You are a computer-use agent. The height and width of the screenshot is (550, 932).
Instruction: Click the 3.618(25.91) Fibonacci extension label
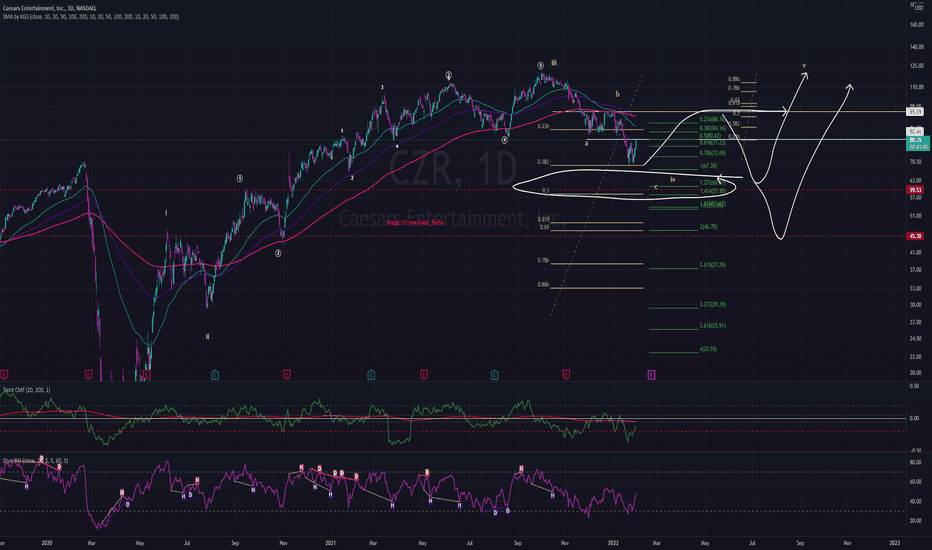pyautogui.click(x=712, y=326)
